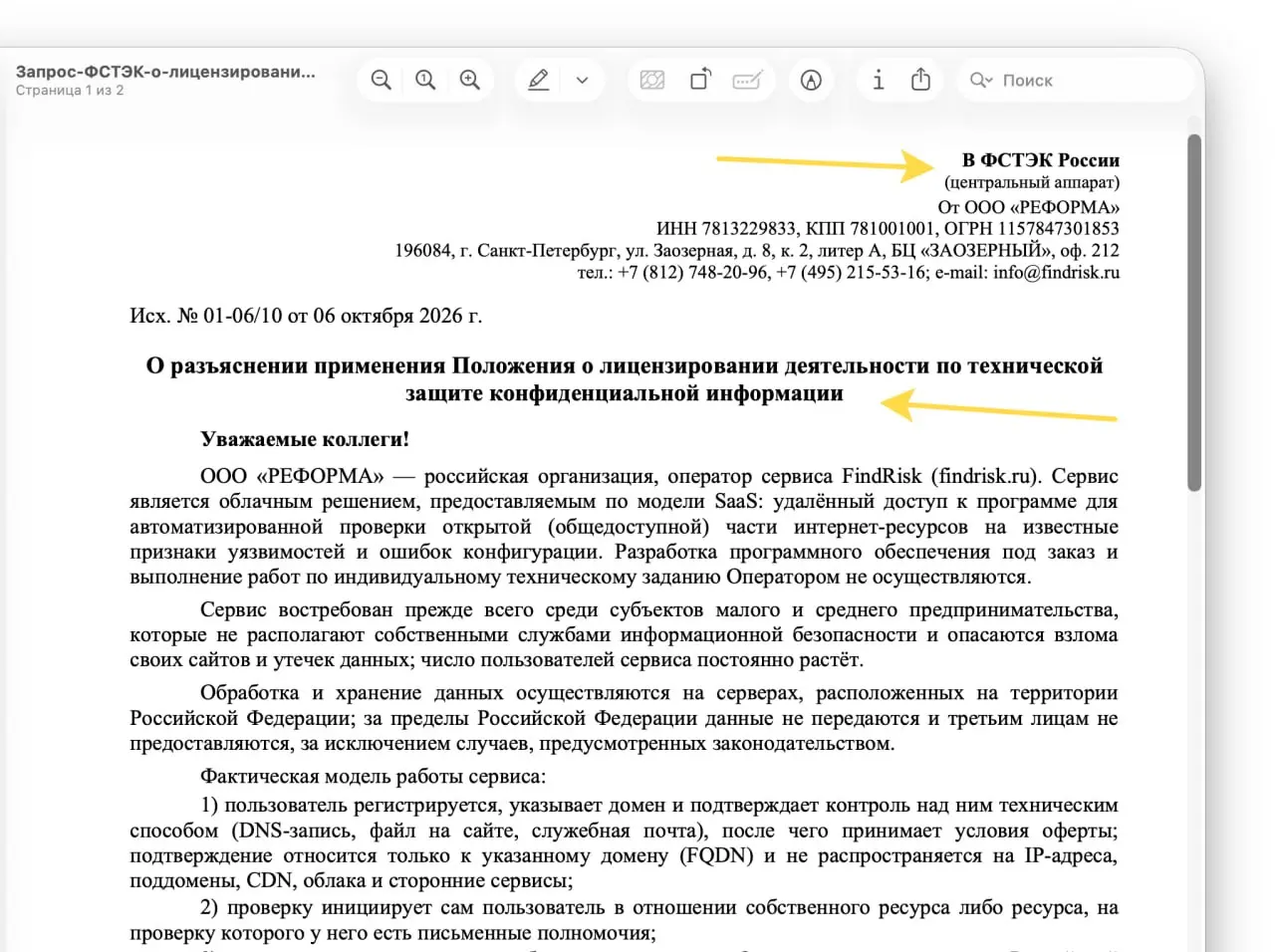Click the document title Запрос-ФСТЭК-о-лицензировани...
Viewport: 1275px width, 952px height.
click(165, 72)
